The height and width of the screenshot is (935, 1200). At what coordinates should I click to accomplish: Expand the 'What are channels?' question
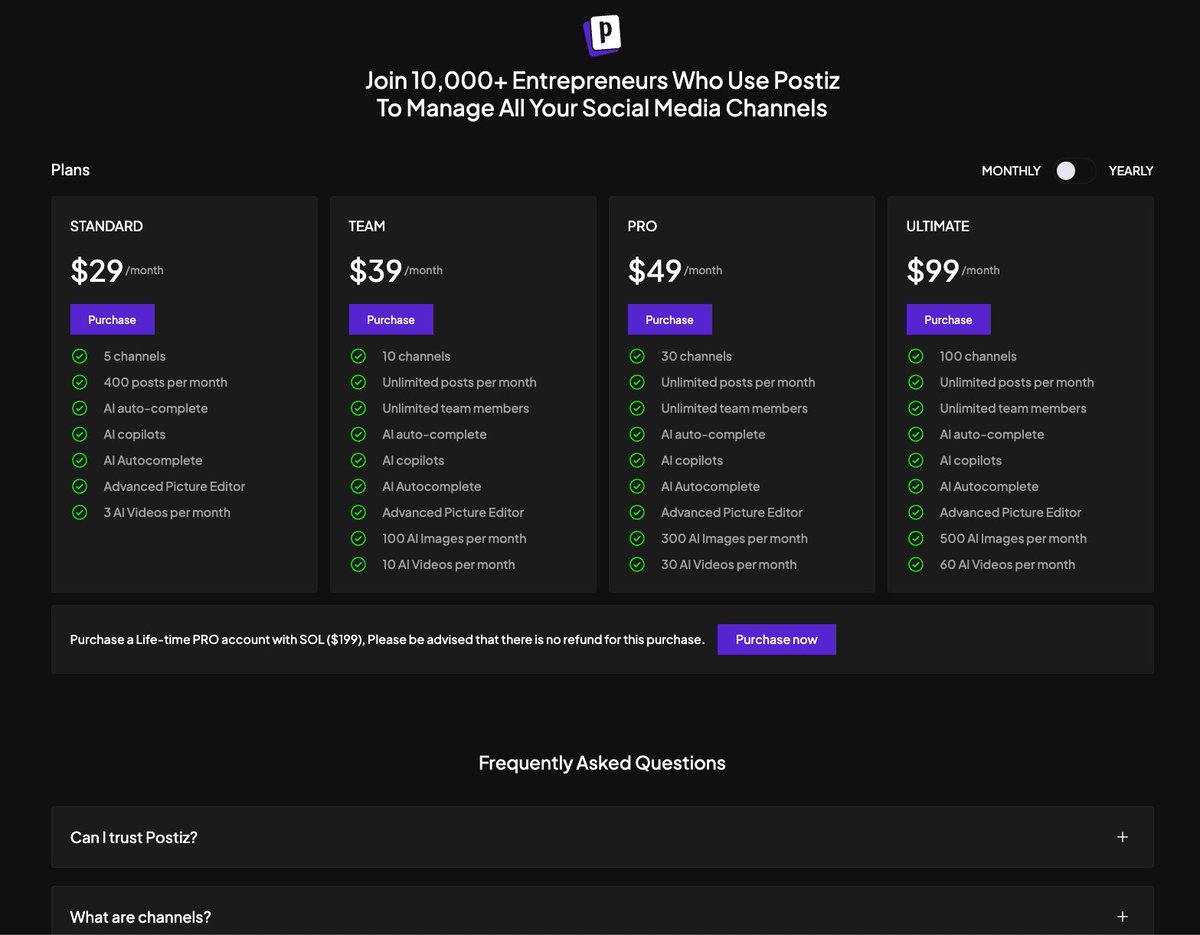(602, 912)
